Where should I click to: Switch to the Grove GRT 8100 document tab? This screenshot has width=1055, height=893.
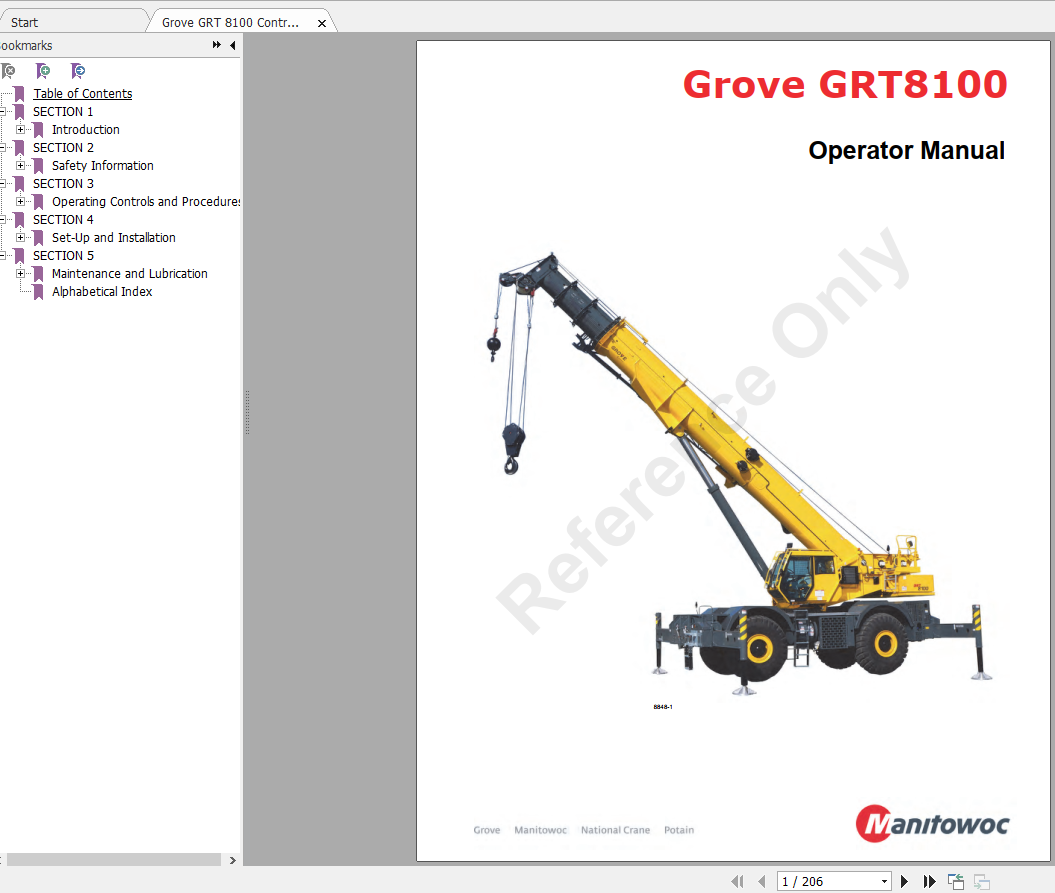(230, 22)
